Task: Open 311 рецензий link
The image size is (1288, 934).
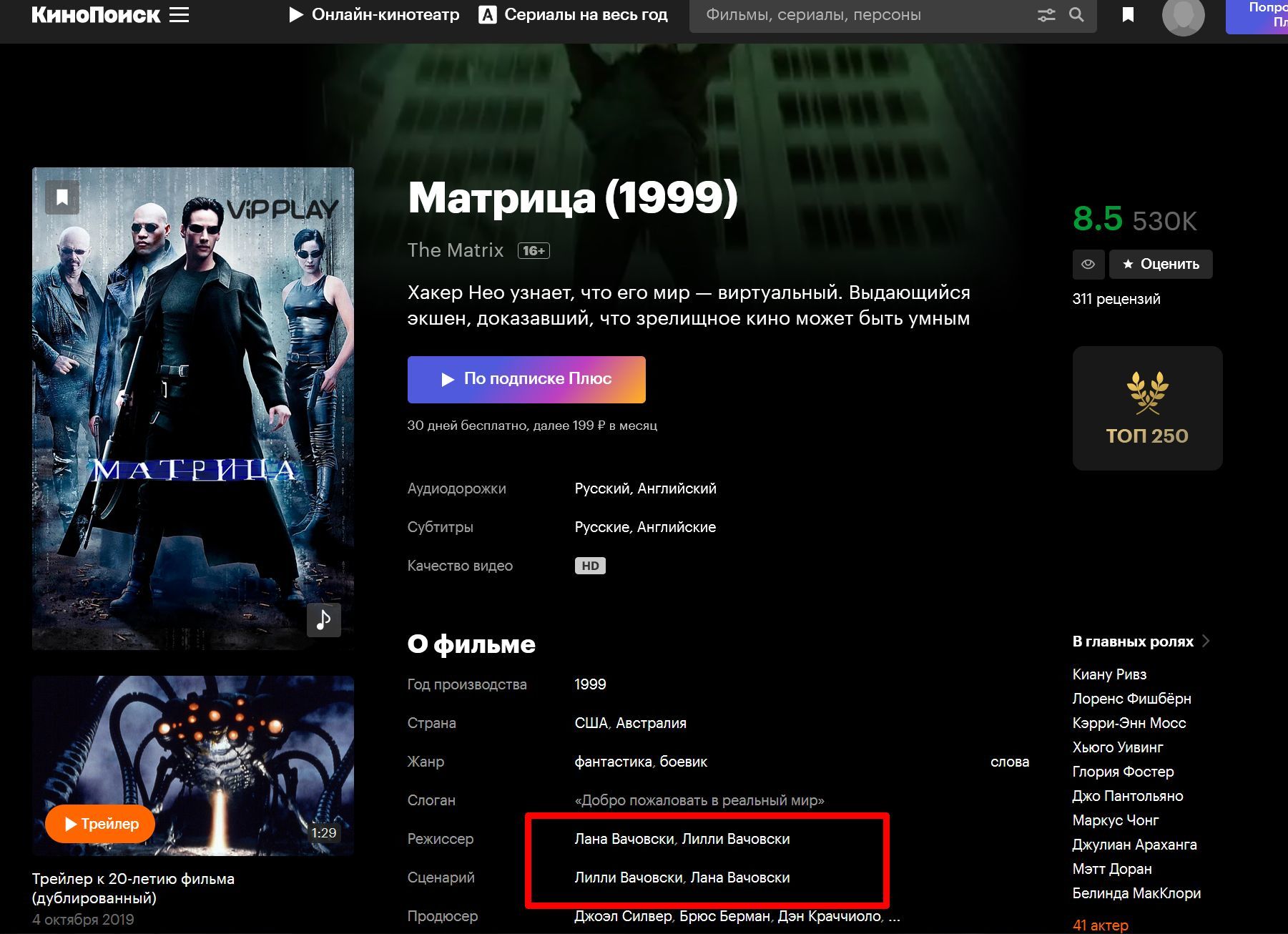Action: tap(1116, 299)
